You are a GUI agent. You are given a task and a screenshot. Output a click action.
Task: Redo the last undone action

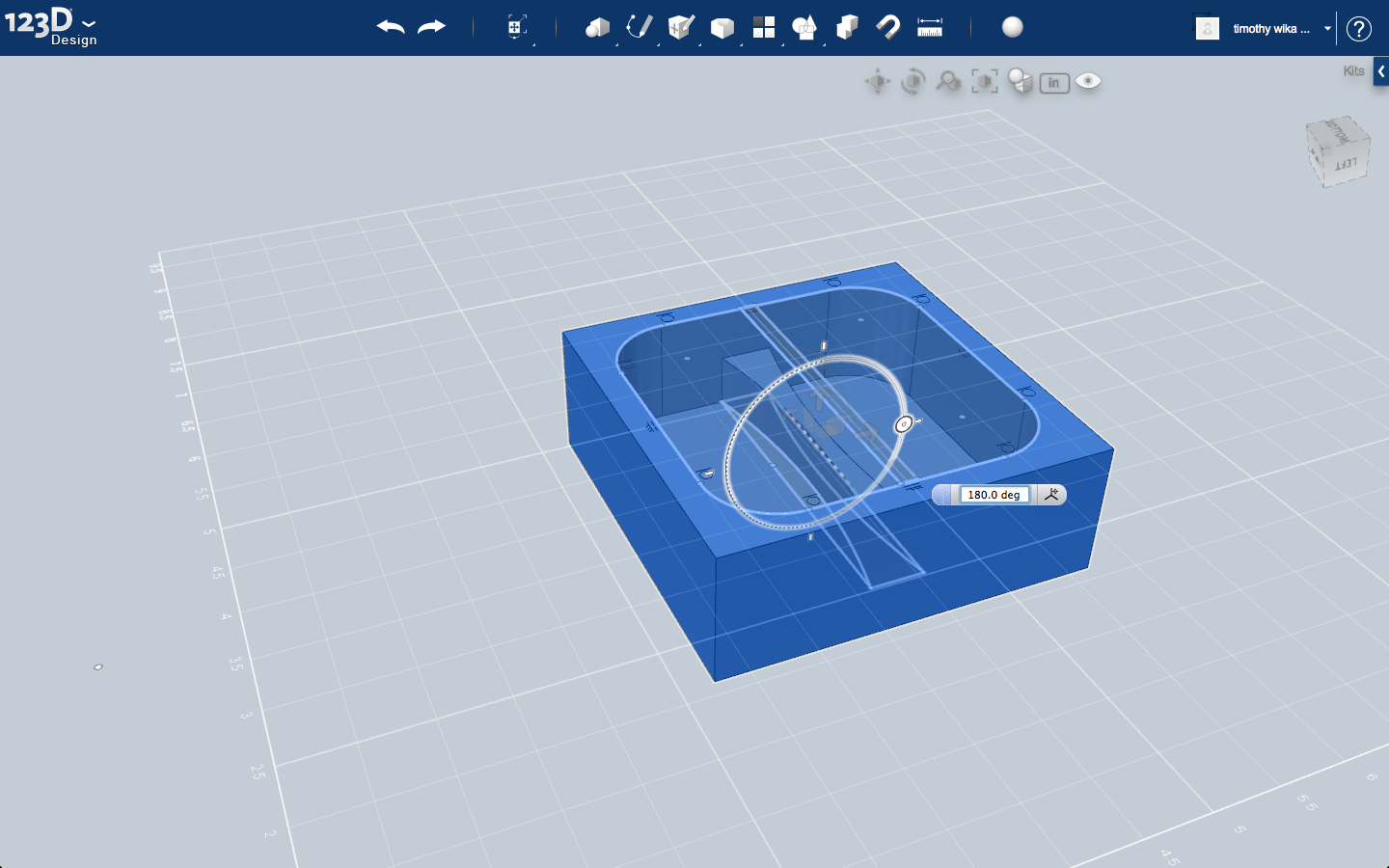(431, 27)
